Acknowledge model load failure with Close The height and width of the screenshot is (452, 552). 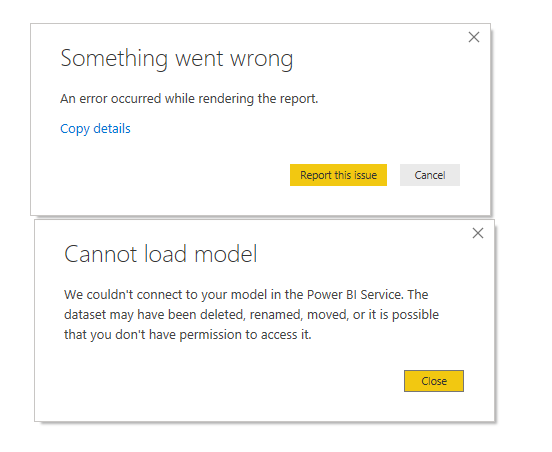pos(434,381)
